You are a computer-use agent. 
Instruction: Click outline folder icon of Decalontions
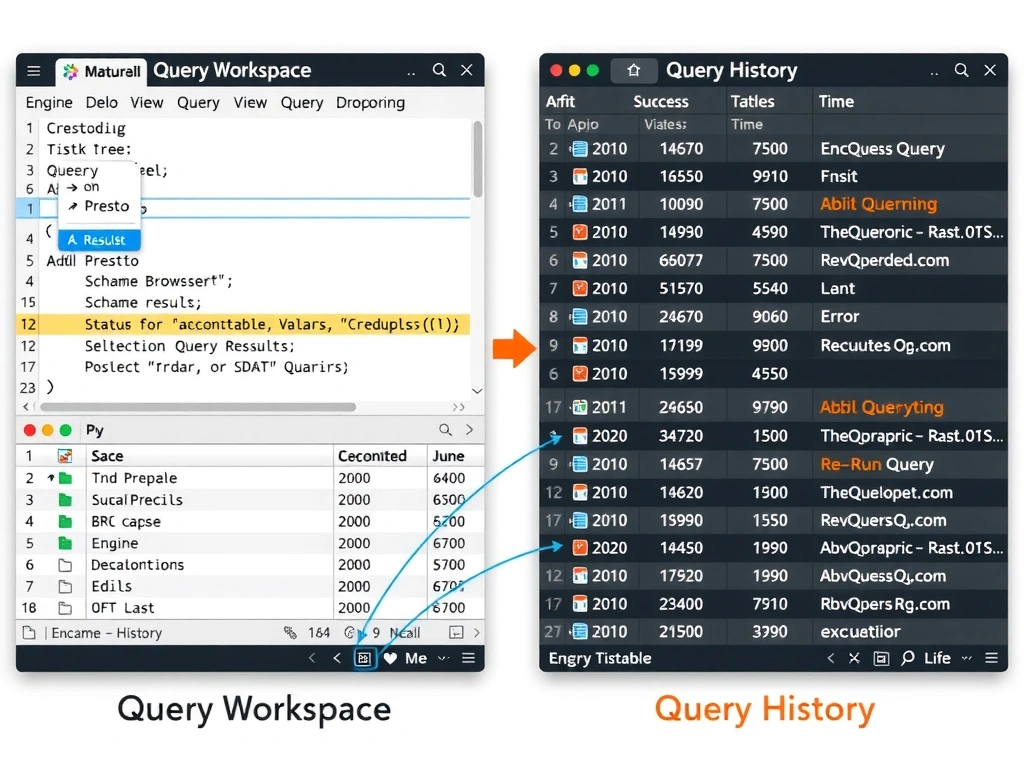coord(65,565)
